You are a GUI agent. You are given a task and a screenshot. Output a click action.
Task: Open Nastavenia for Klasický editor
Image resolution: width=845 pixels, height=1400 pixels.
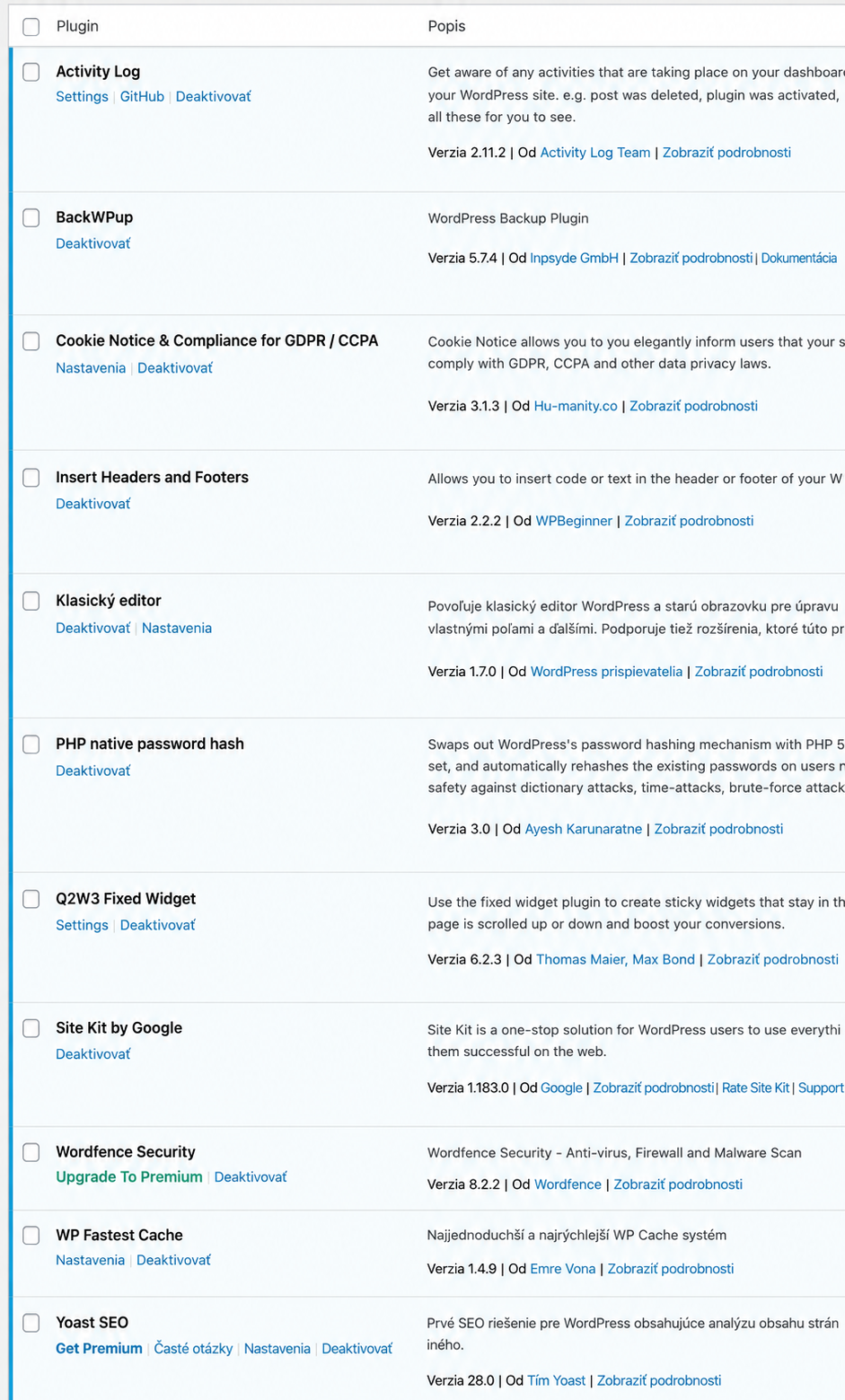[x=177, y=628]
